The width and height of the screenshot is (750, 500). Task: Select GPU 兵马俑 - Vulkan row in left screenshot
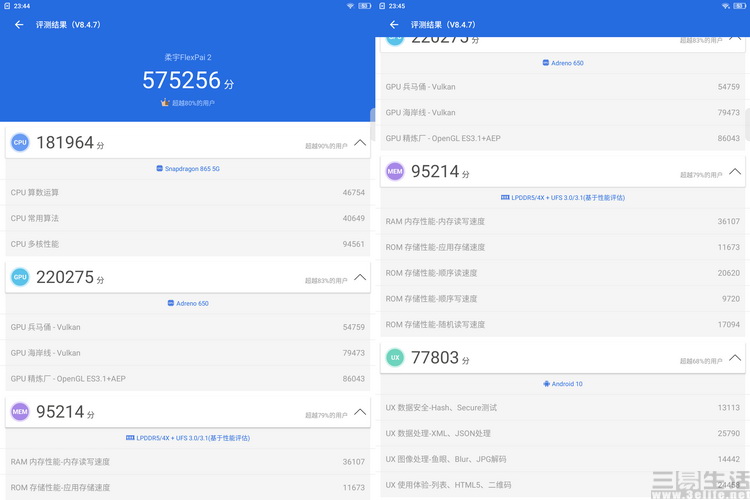(188, 327)
